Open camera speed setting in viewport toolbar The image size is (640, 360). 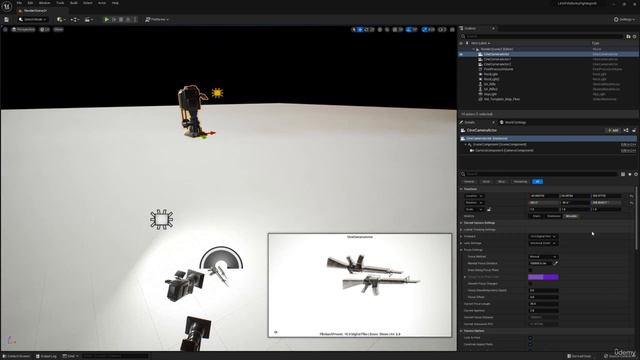(x=442, y=29)
